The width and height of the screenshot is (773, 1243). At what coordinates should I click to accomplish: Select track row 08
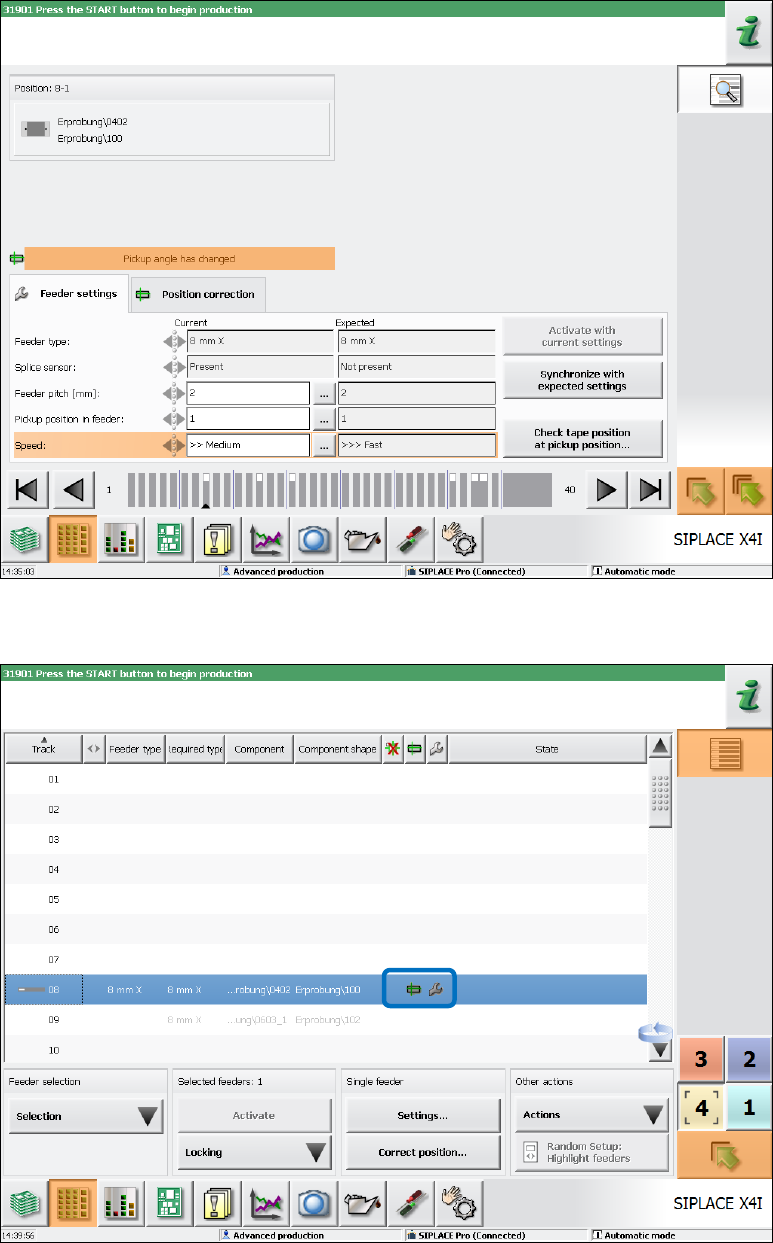pyautogui.click(x=326, y=990)
